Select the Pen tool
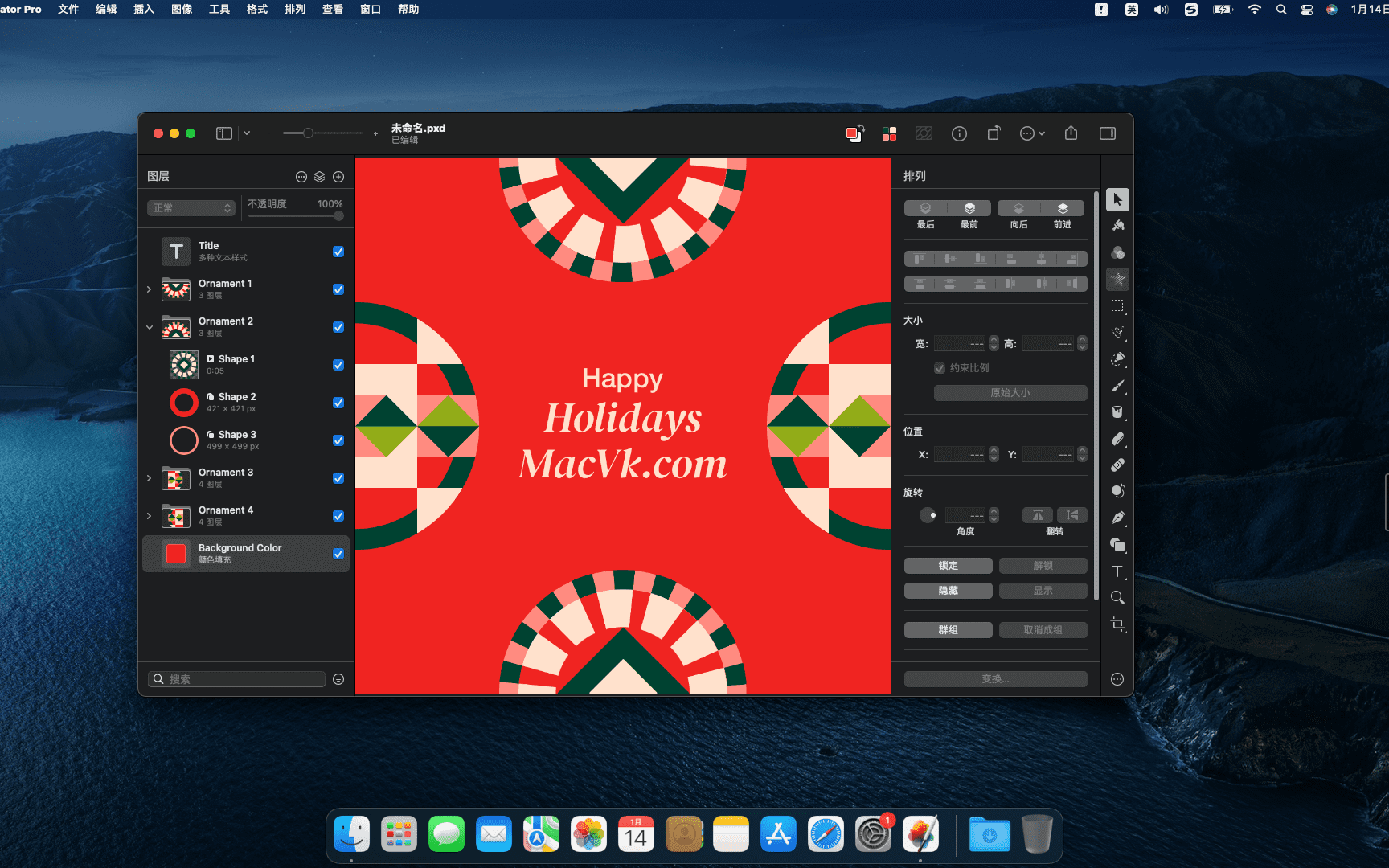The height and width of the screenshot is (868, 1389). tap(1117, 518)
